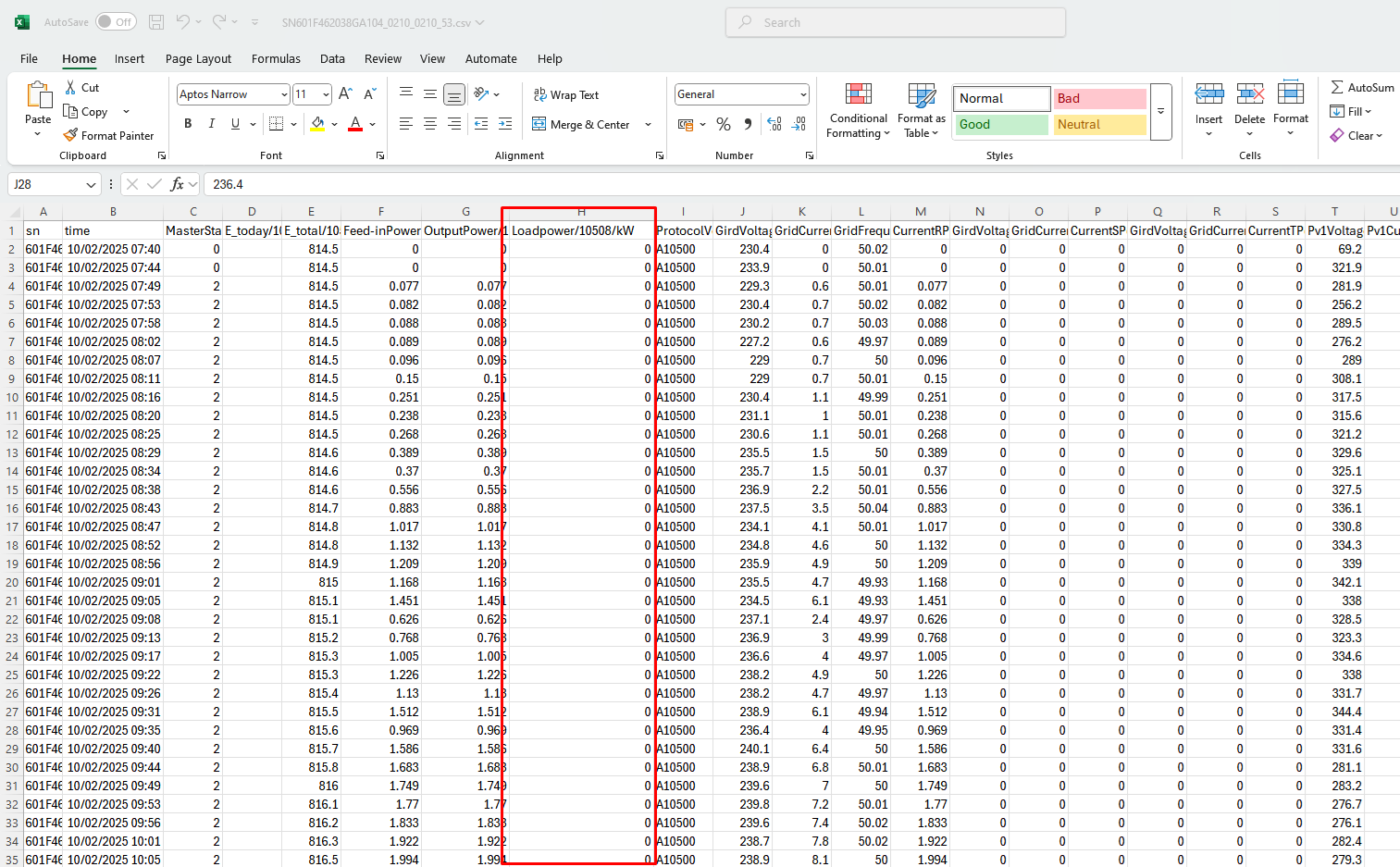Click the Insert Function fx icon

(x=178, y=184)
